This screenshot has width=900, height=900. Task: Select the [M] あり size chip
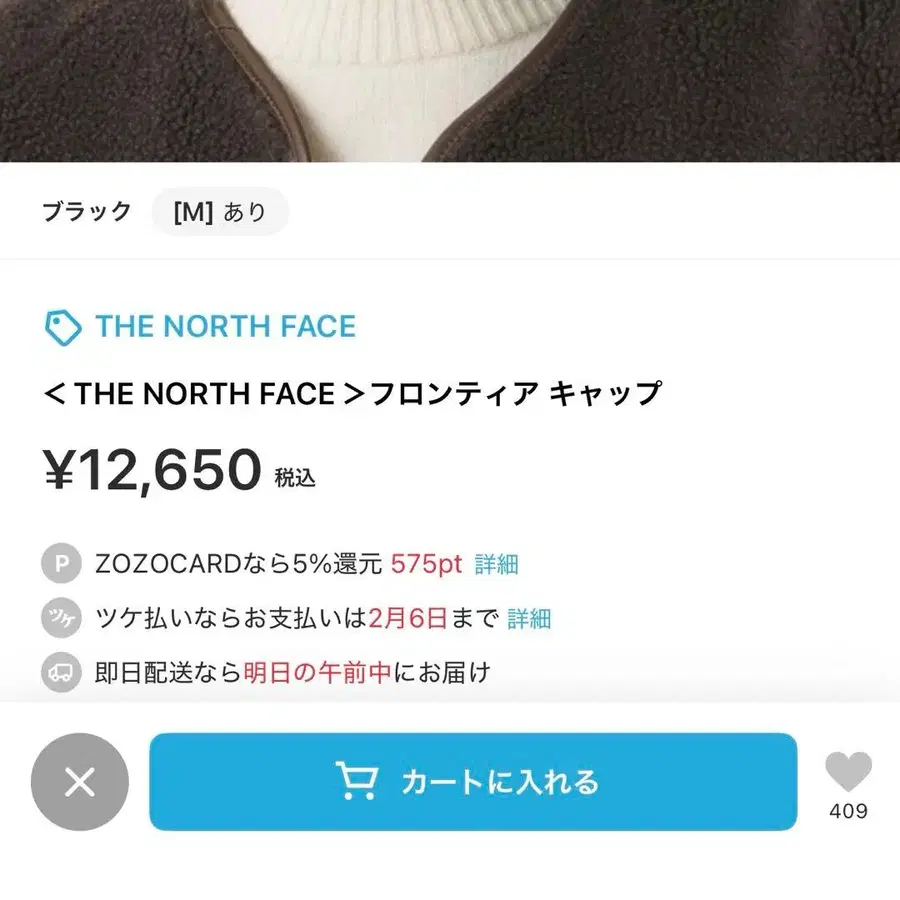tap(220, 211)
